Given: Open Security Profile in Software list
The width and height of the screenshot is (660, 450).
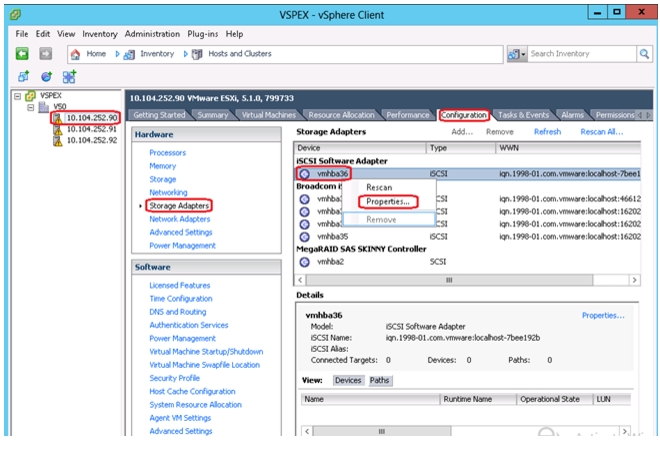Looking at the screenshot, I should point(175,378).
